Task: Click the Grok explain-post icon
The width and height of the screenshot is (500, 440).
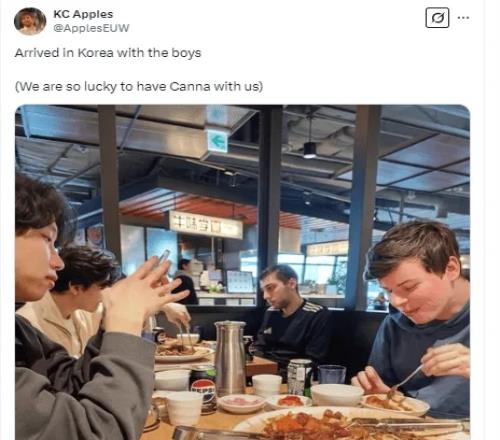Action: tap(437, 18)
